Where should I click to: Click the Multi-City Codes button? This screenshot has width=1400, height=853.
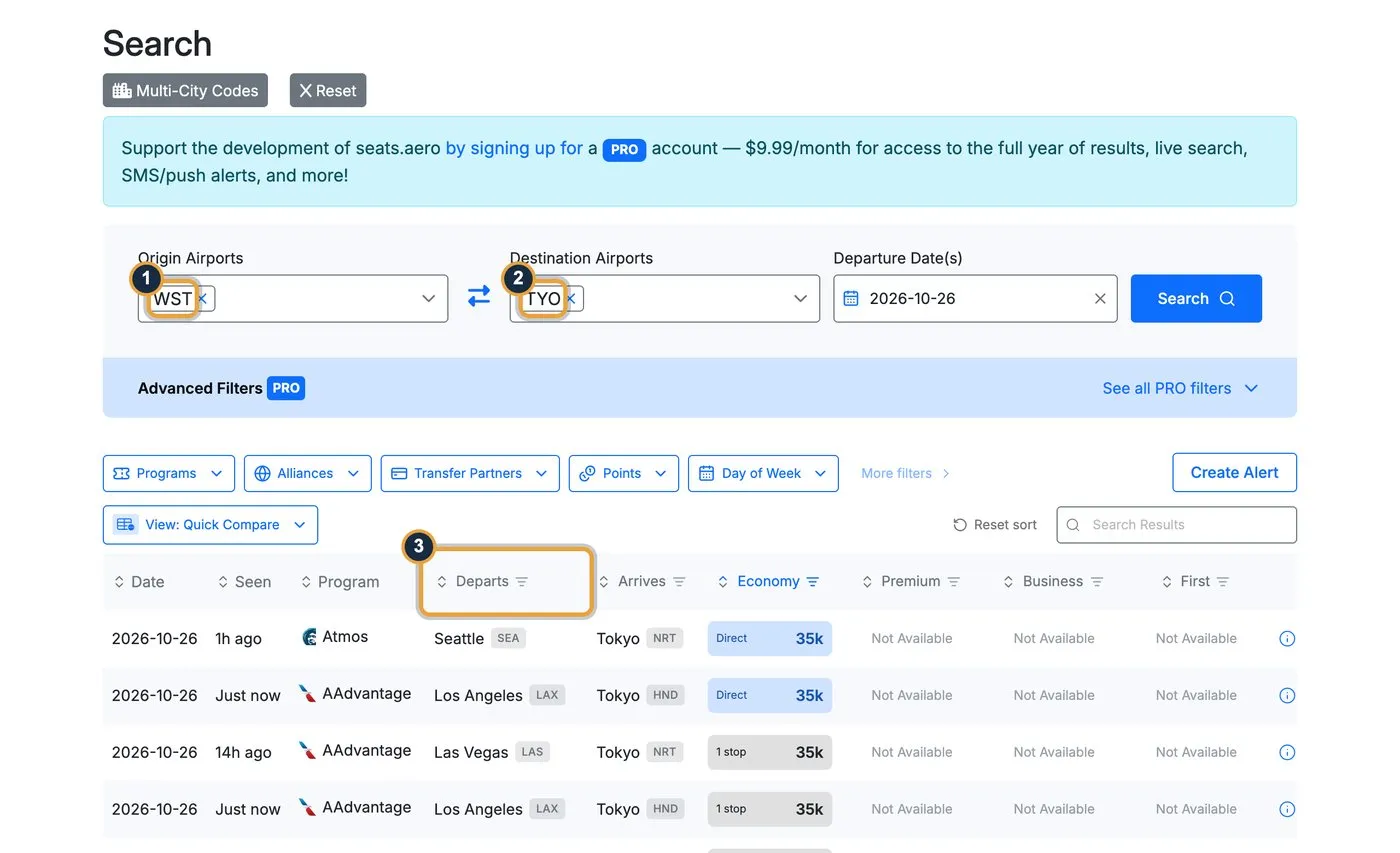tap(186, 90)
